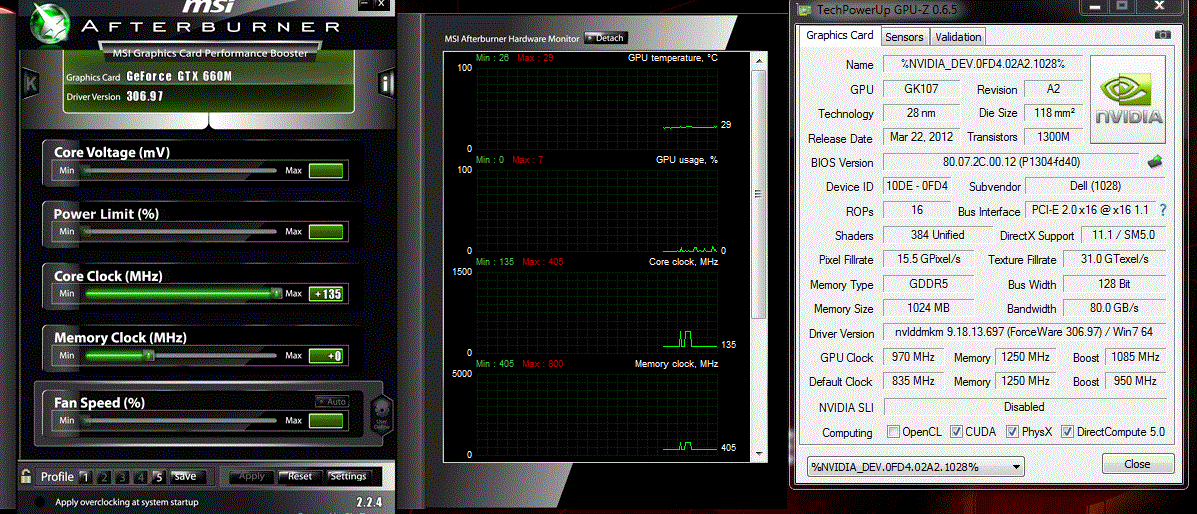Click the Apply button in Afterburner
This screenshot has width=1197, height=514.
[x=251, y=477]
